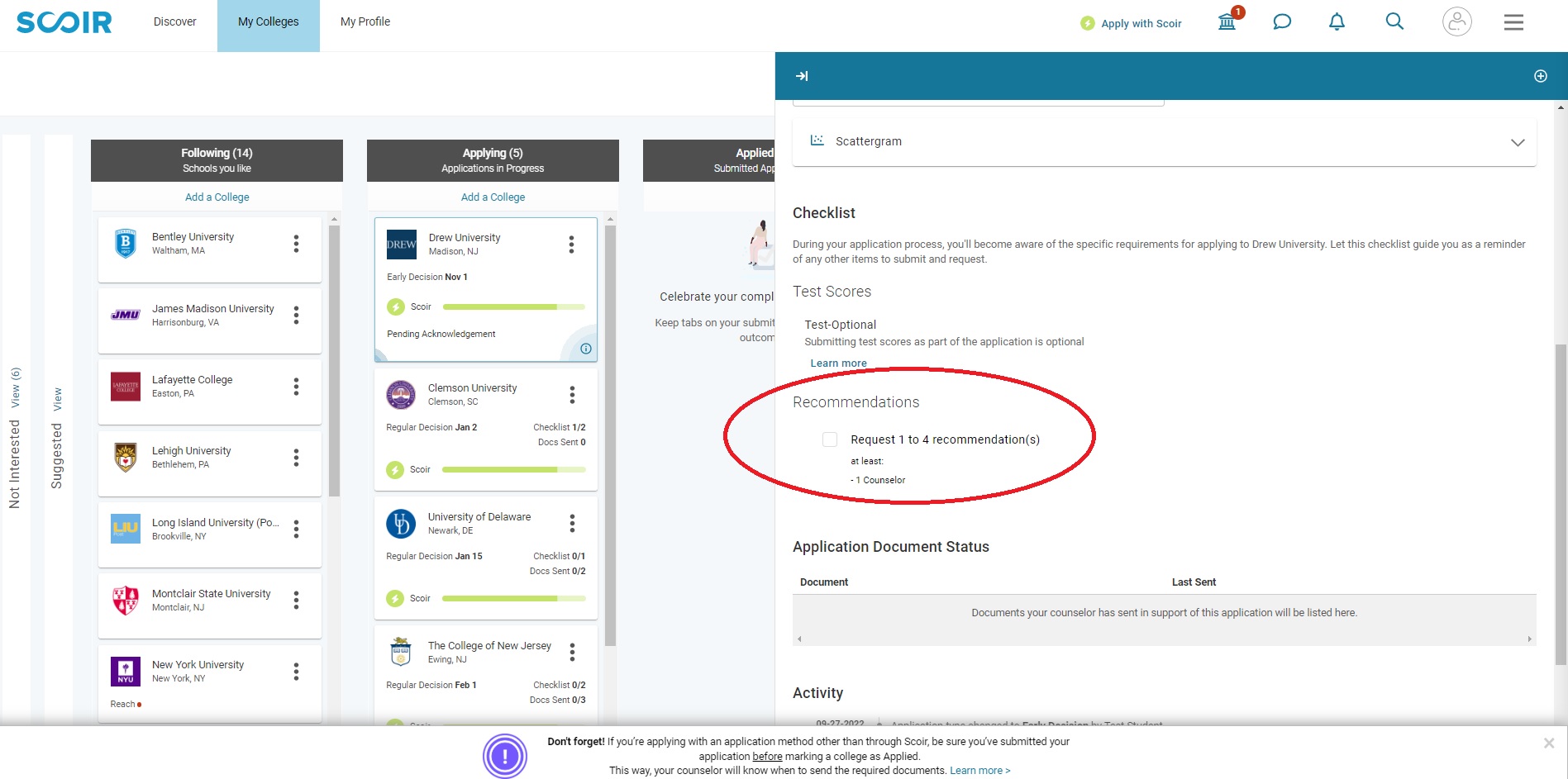The image size is (1568, 779).
Task: Click the info icon on Drew University card
Action: point(586,349)
